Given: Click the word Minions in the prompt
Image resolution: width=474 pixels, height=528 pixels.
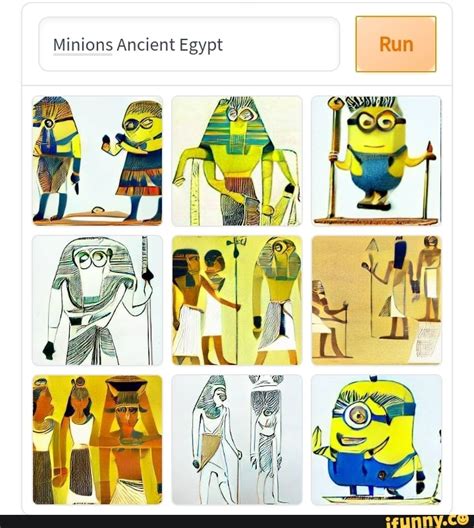Looking at the screenshot, I should coord(83,44).
